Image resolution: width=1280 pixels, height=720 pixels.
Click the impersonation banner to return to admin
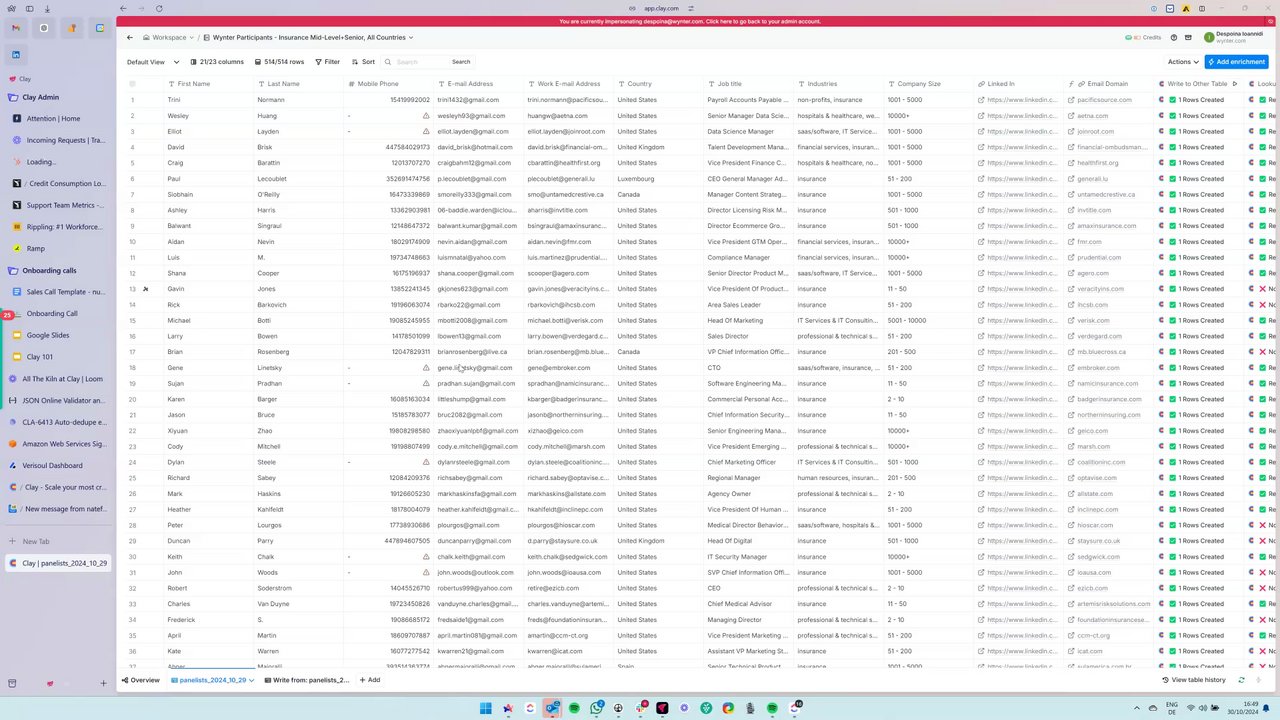coord(690,21)
